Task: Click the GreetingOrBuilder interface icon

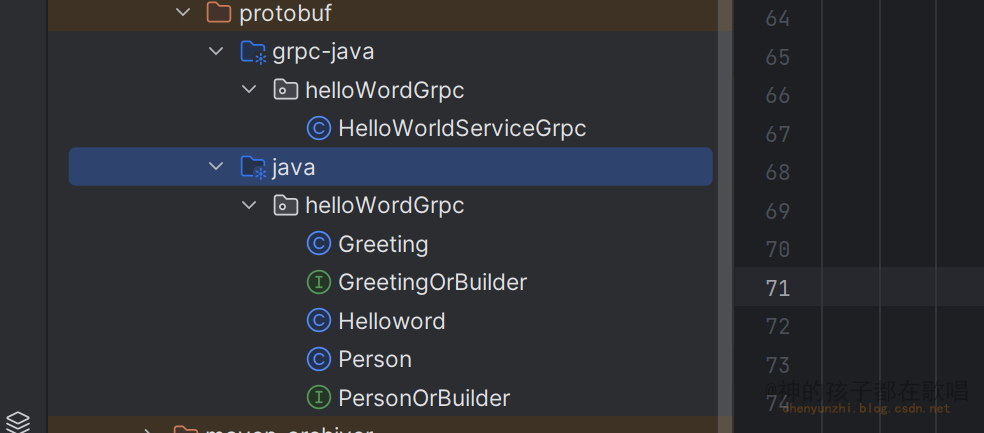Action: coord(319,283)
